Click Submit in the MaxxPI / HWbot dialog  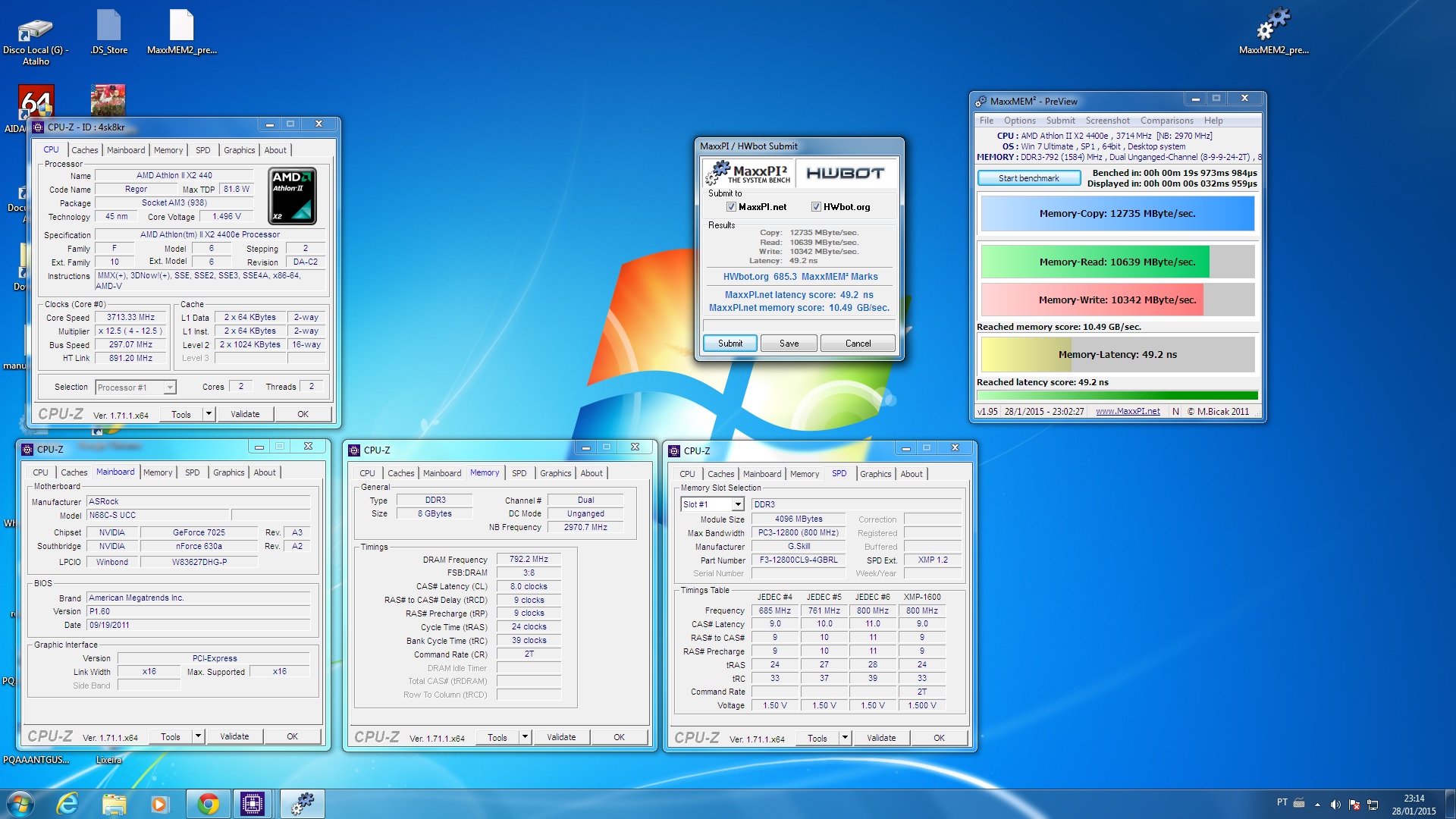click(x=730, y=344)
